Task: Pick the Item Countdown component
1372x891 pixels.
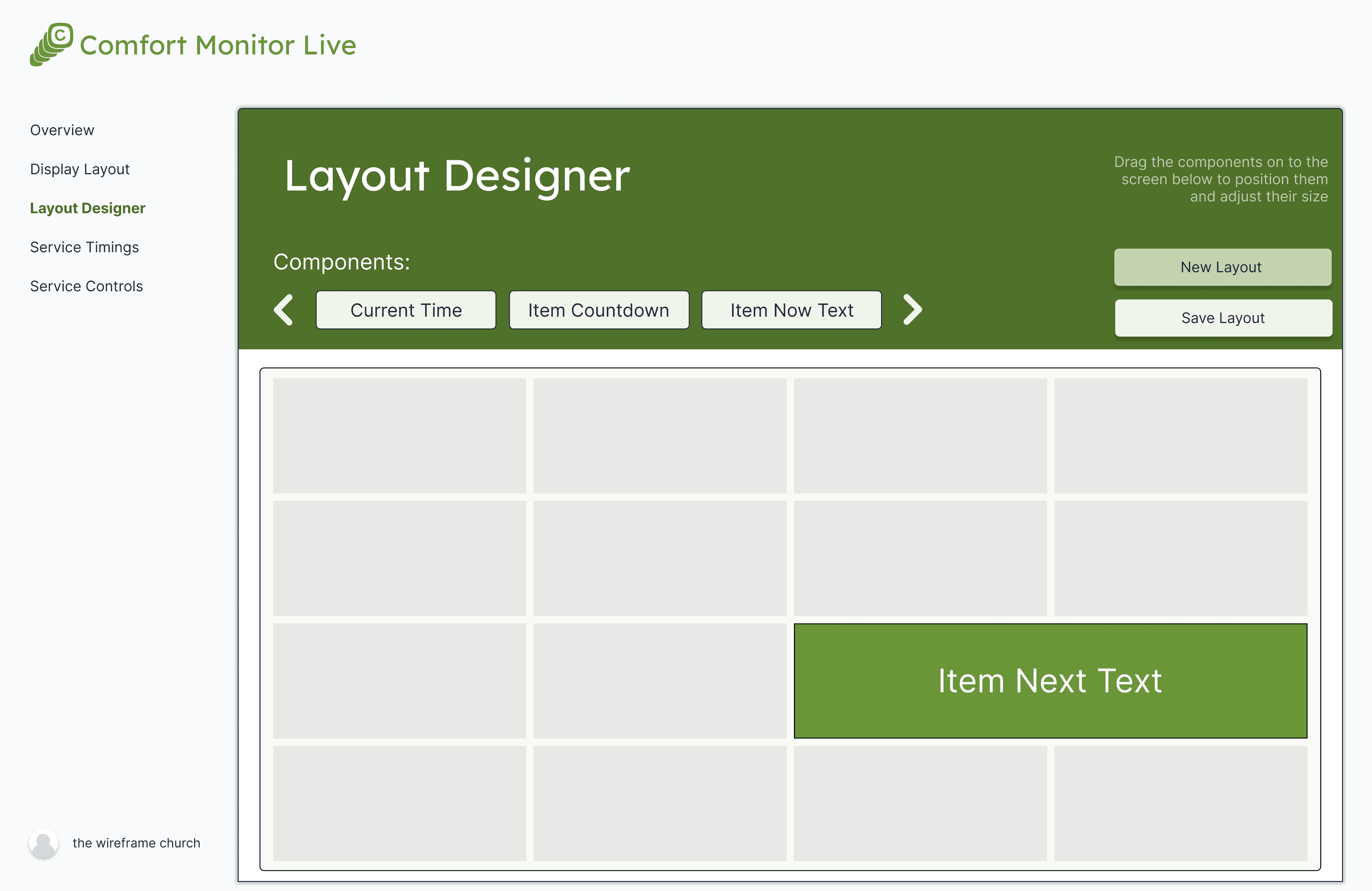Action: pos(599,310)
